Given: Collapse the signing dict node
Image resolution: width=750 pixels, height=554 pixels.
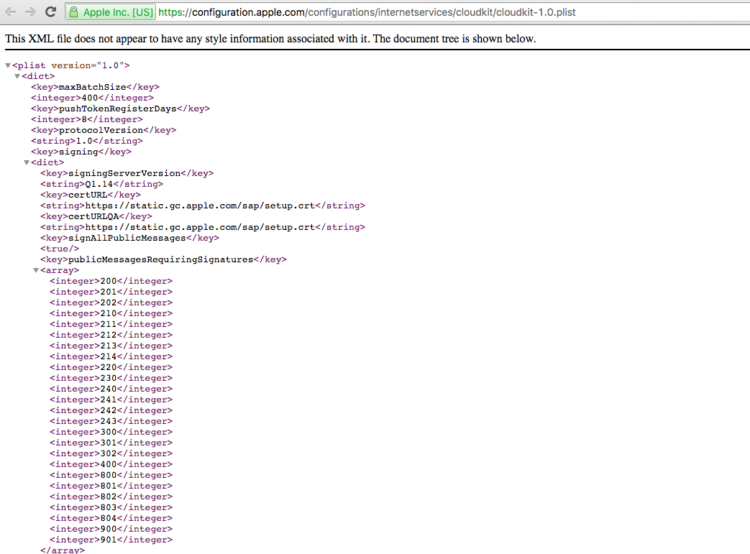Looking at the screenshot, I should [x=27, y=163].
